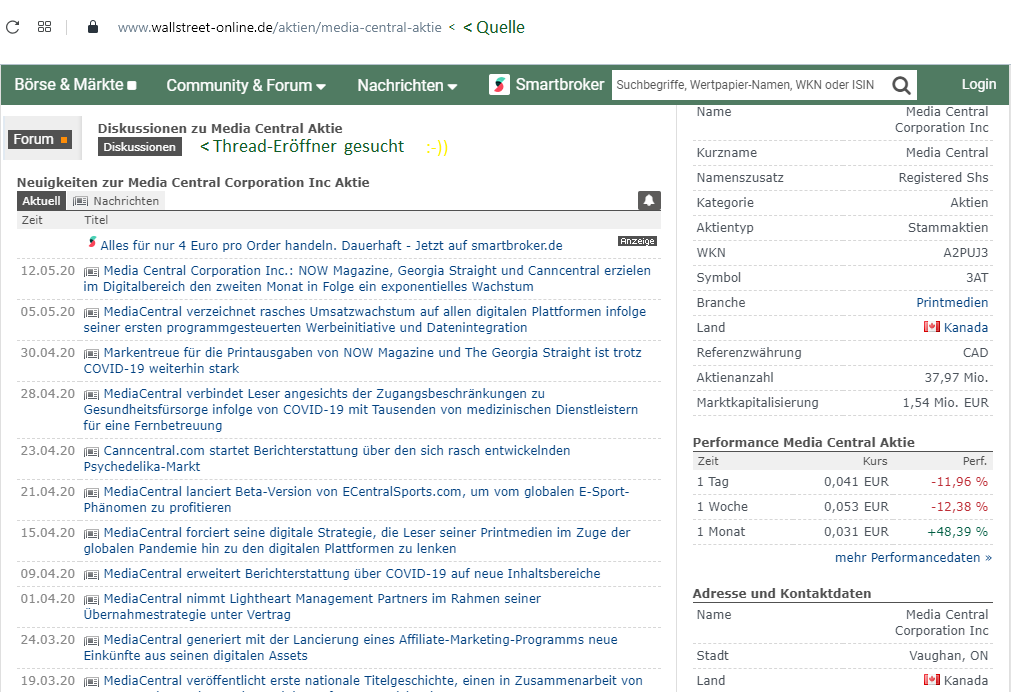The width and height of the screenshot is (1011, 692).
Task: Open erste nationale Titelgeschichte article
Action: tap(373, 681)
